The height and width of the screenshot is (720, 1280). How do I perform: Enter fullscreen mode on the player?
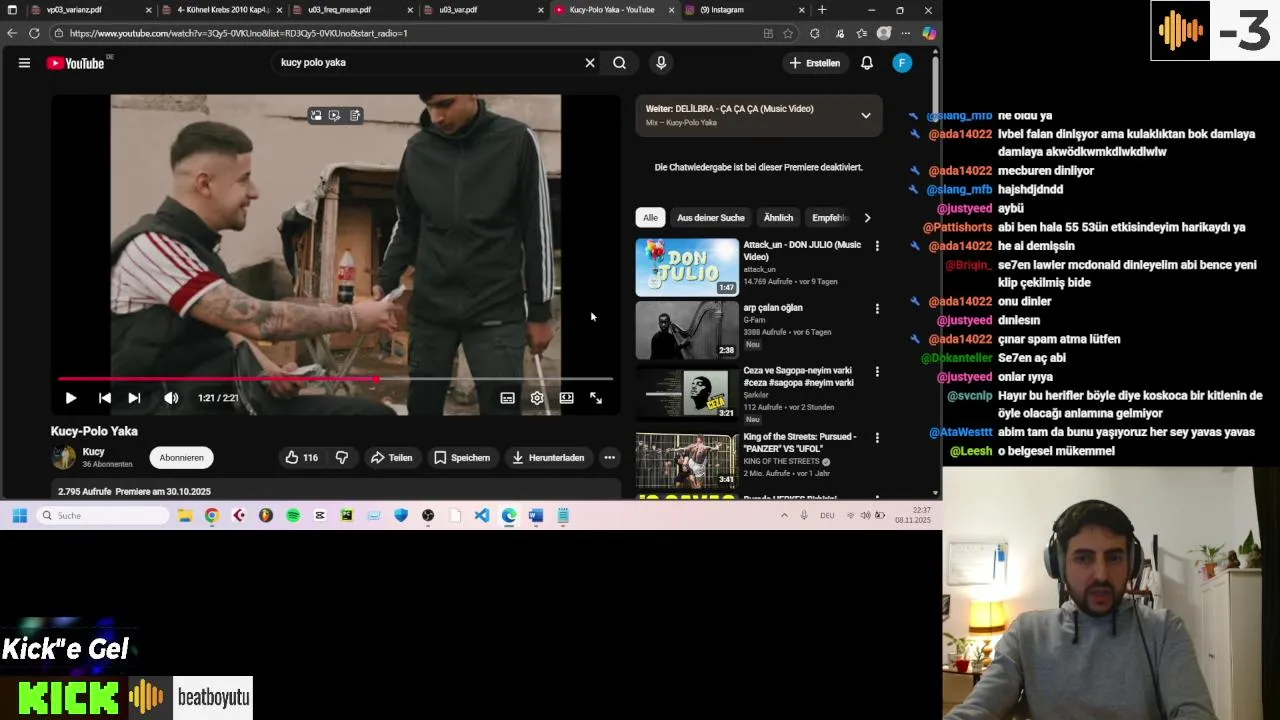(x=596, y=398)
